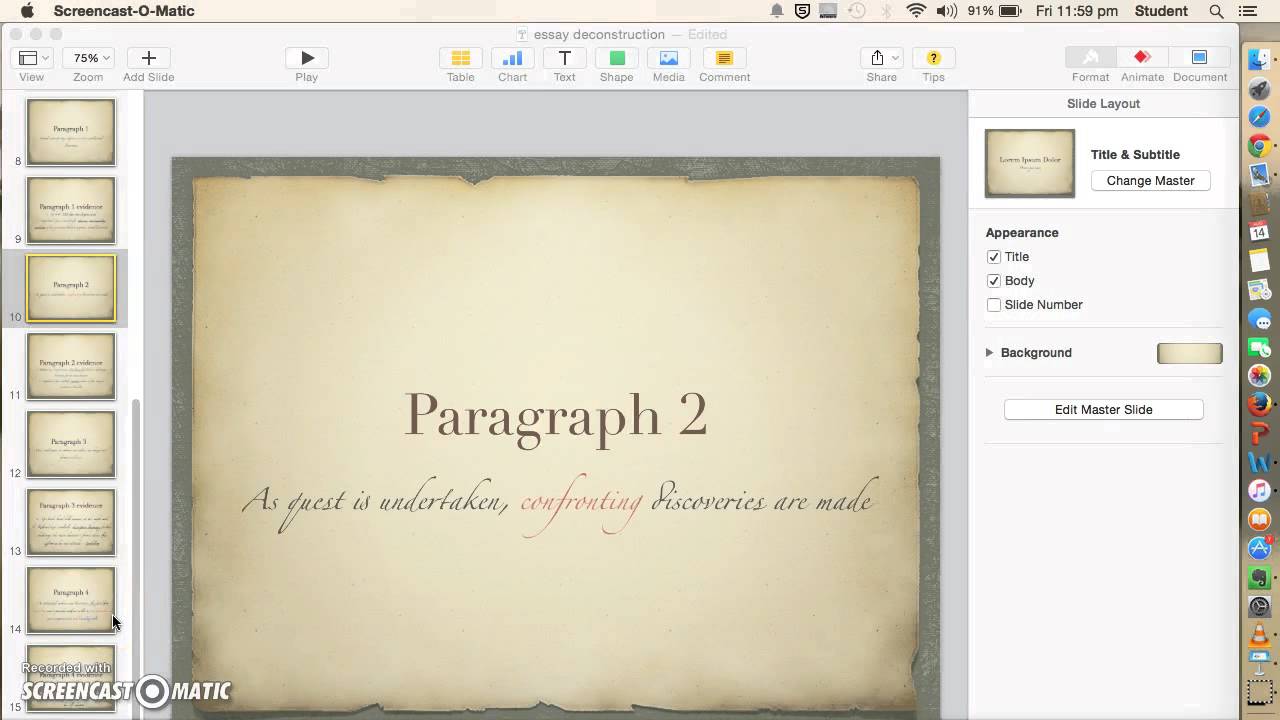Click the 'essay deconstruction' document title
This screenshot has height=720, width=1280.
point(599,34)
